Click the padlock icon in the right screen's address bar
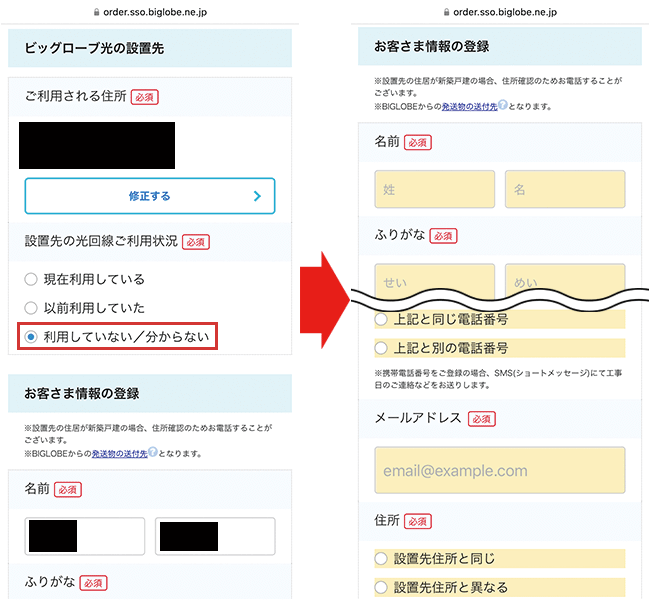Viewport: 650px width, 600px height. (445, 13)
